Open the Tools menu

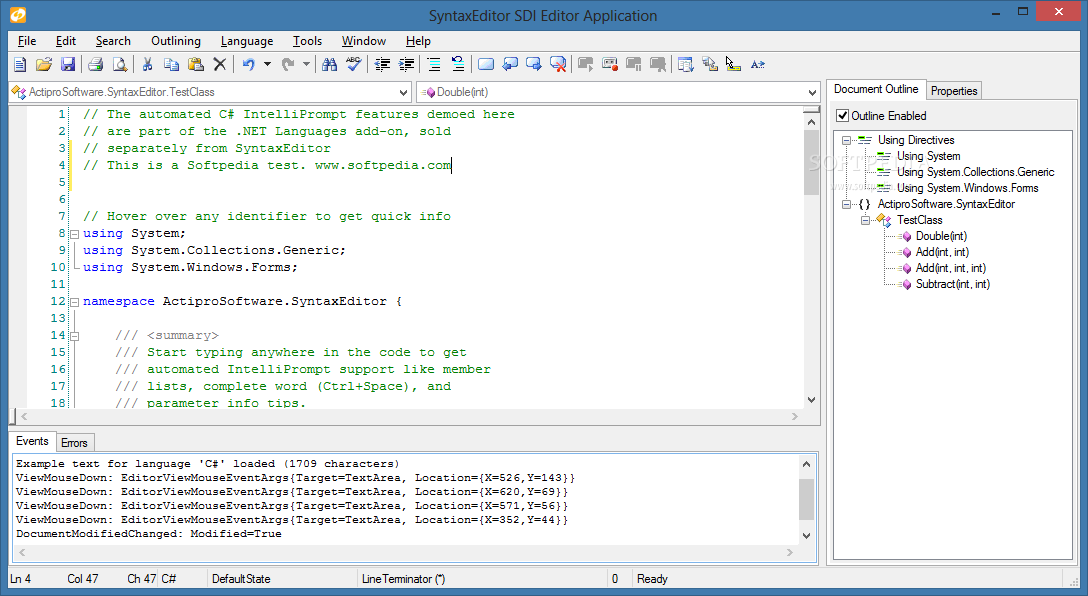[307, 41]
